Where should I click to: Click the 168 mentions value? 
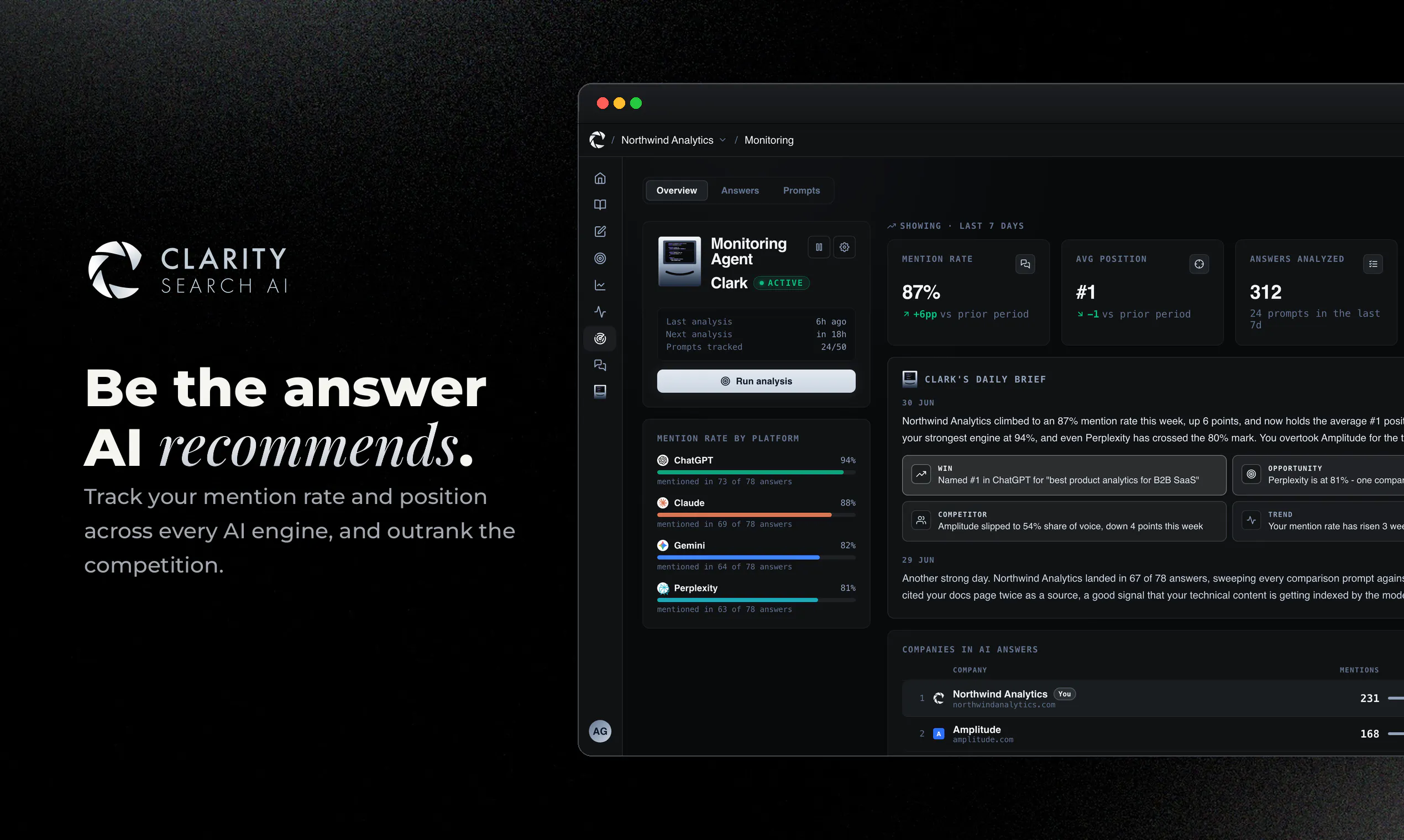pos(1370,733)
